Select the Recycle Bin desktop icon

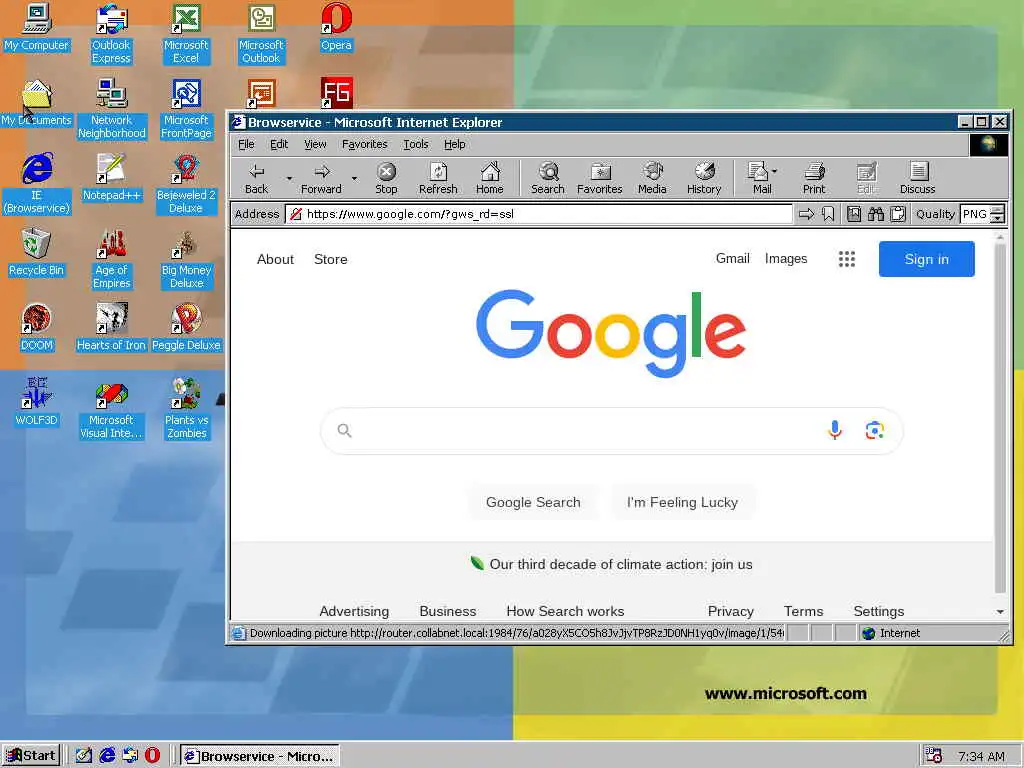37,252
